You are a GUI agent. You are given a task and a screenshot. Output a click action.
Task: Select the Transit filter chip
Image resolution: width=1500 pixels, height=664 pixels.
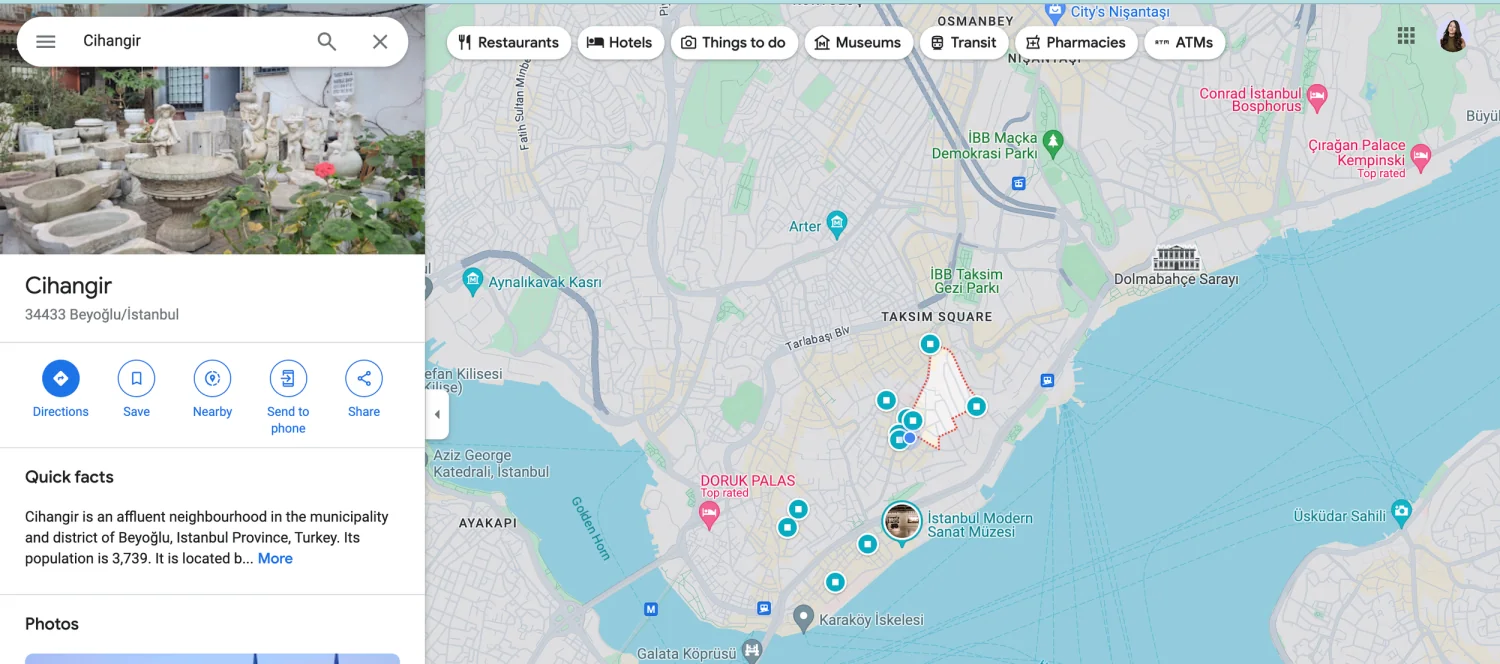(964, 42)
